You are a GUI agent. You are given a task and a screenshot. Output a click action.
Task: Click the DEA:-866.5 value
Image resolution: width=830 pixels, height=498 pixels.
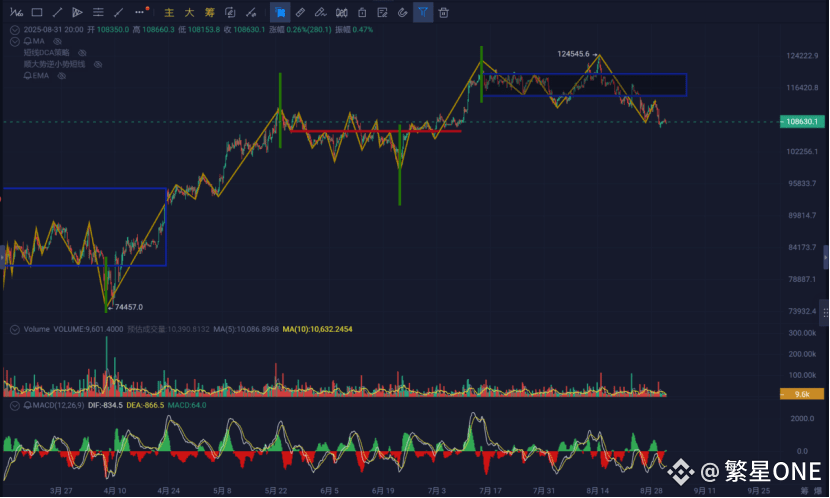coord(145,405)
